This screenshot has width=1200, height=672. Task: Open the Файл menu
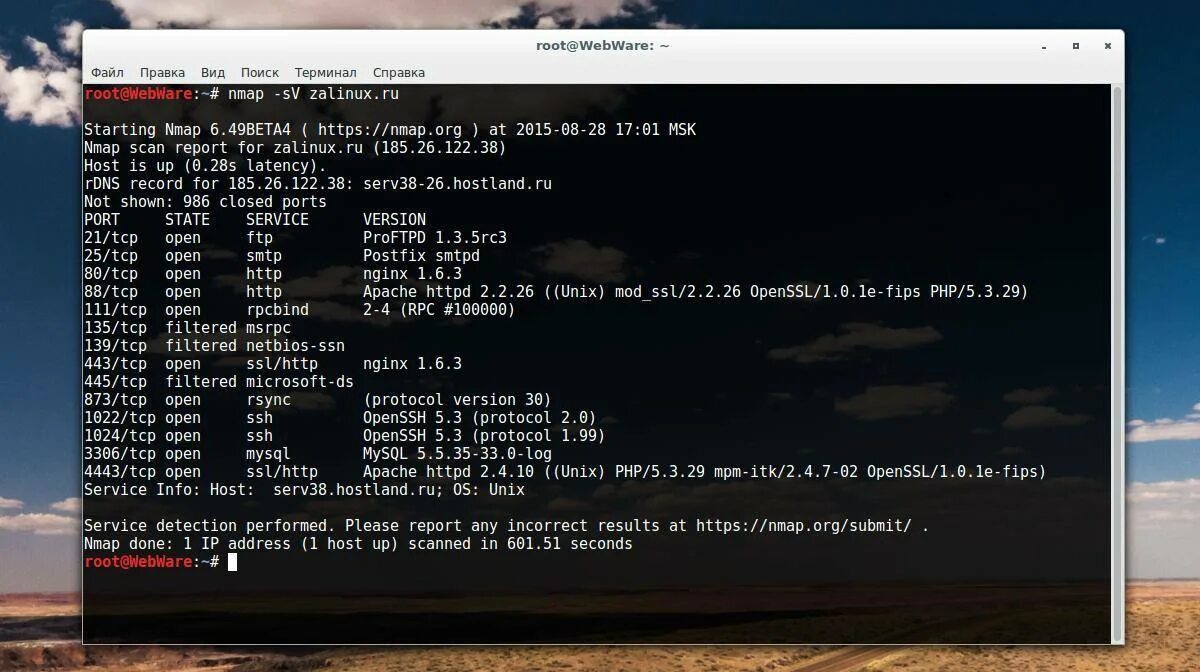click(x=107, y=72)
